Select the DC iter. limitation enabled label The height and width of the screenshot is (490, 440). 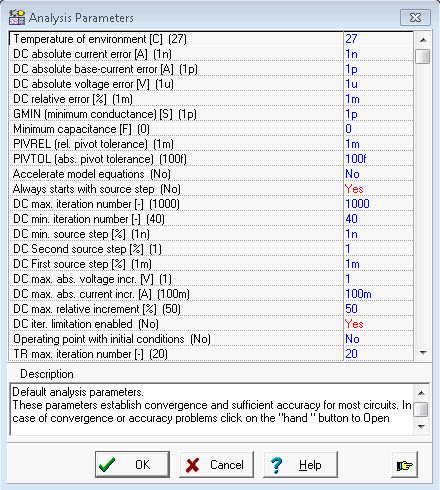(86, 324)
